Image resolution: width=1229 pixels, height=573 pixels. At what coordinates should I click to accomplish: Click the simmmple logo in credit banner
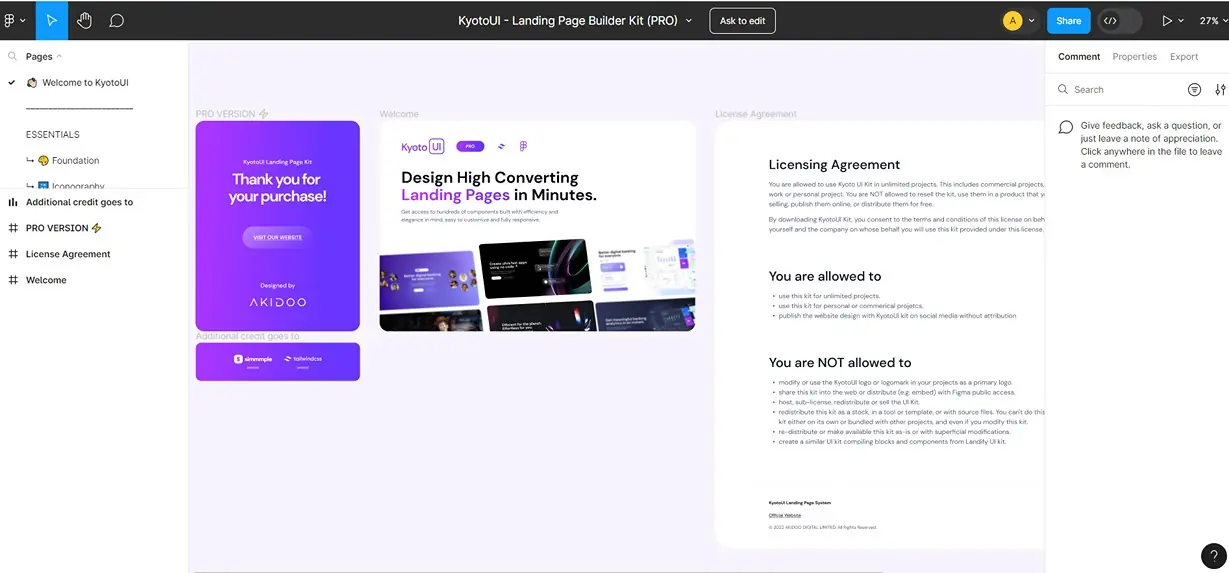click(x=252, y=358)
